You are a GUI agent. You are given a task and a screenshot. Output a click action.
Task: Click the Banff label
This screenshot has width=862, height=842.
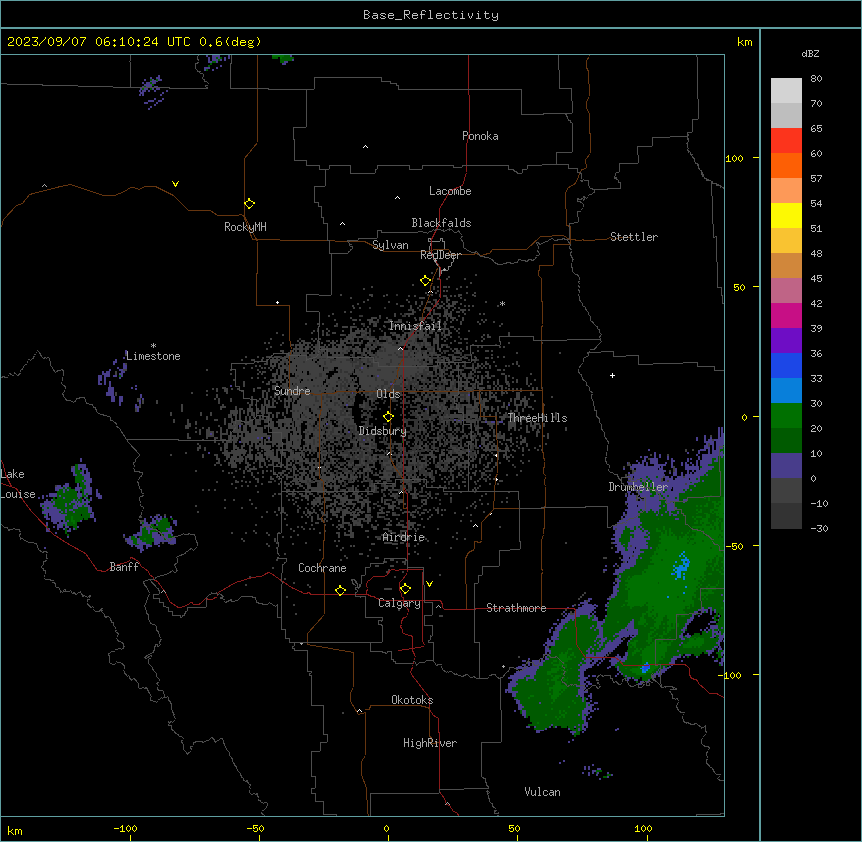(x=124, y=567)
